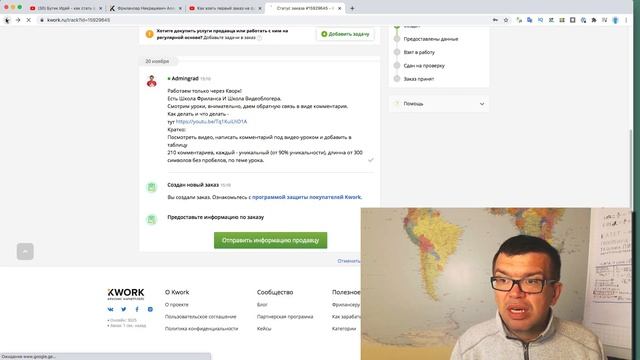The width and height of the screenshot is (640, 360).
Task: Open the Twitter social icon in footer
Action: [x=124, y=309]
